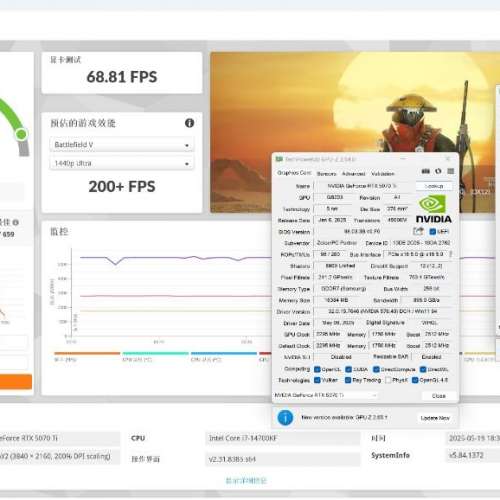The image size is (500, 500).
Task: Open the Battlefield V game dropdown
Action: [x=122, y=145]
